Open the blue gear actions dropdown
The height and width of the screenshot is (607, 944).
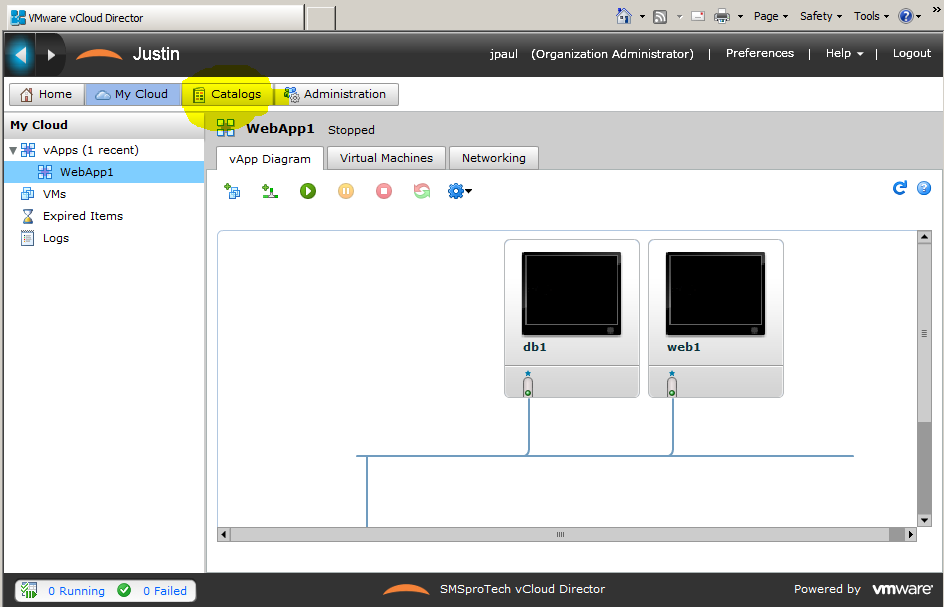point(459,191)
